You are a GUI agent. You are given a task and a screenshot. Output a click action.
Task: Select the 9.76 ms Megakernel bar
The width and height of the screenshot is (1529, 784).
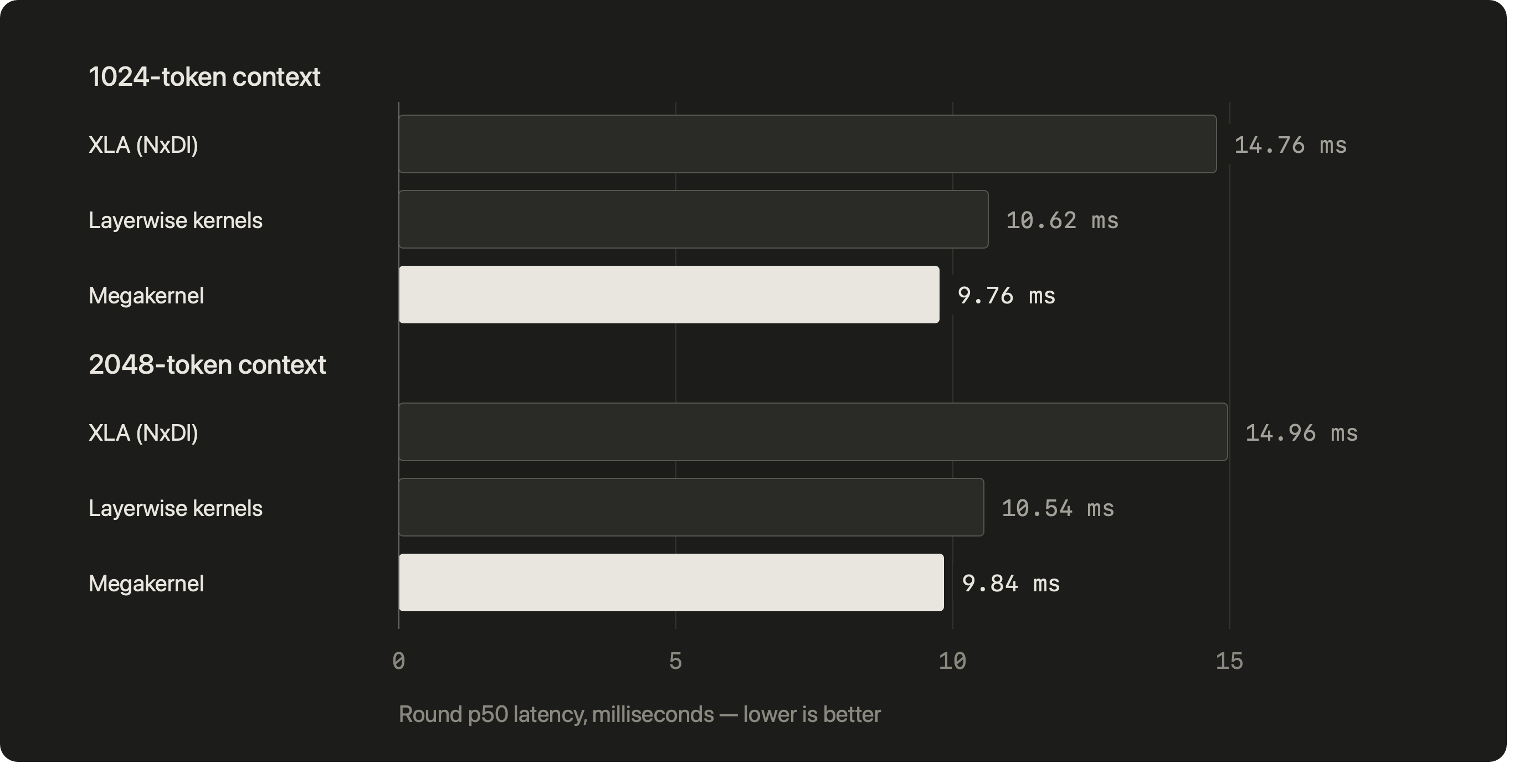point(669,295)
